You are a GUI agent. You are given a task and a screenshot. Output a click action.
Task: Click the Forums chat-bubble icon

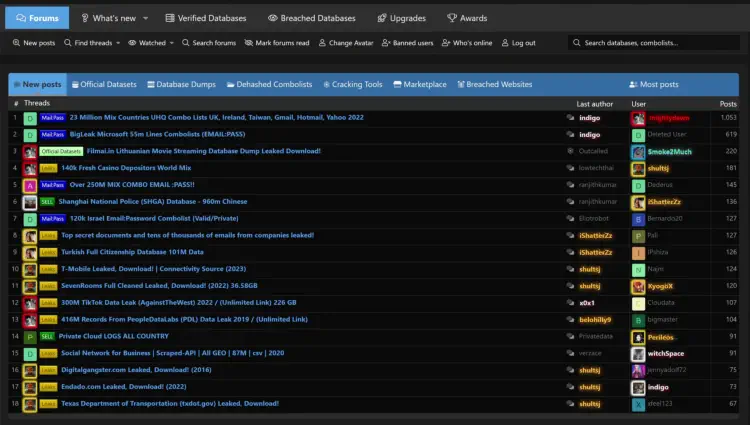pos(18,18)
